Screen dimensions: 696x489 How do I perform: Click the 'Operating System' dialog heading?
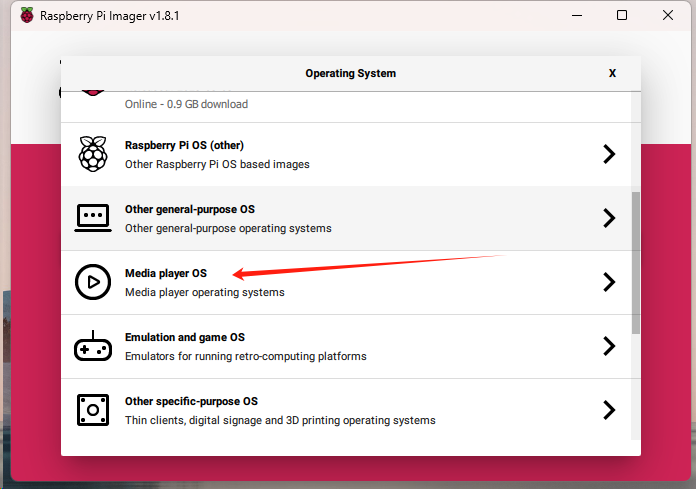click(351, 73)
